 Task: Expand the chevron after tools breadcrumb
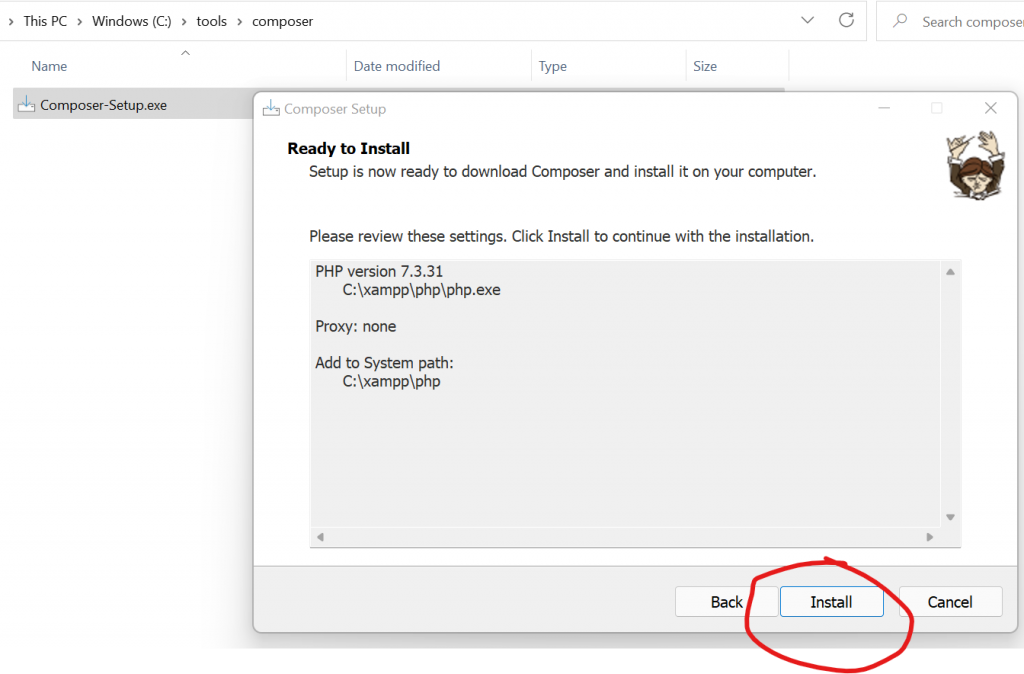click(240, 22)
